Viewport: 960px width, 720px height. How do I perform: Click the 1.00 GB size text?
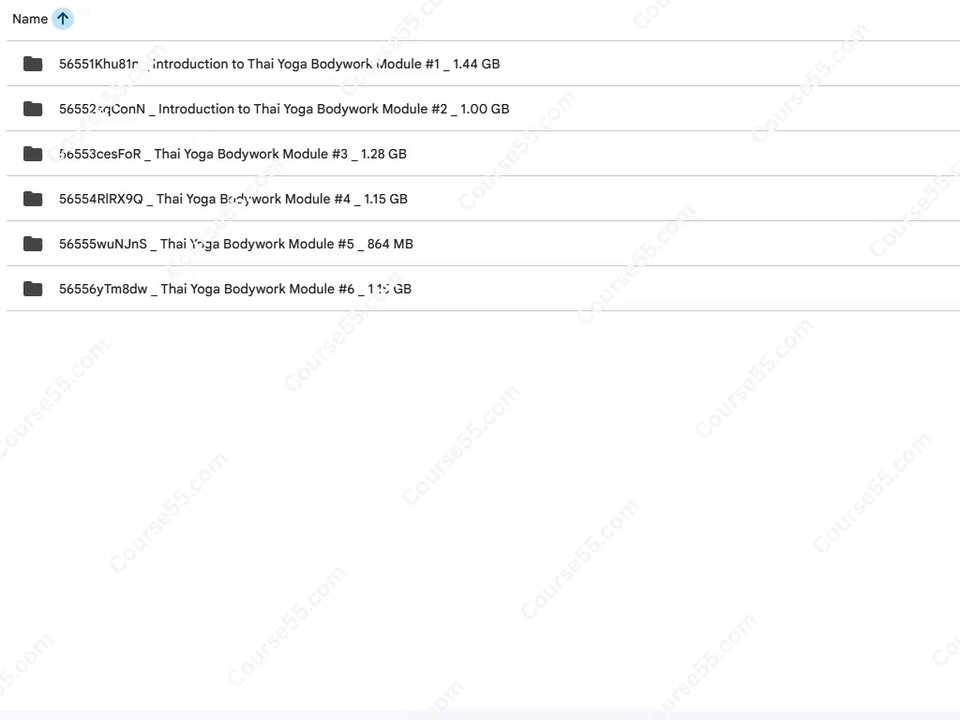485,109
